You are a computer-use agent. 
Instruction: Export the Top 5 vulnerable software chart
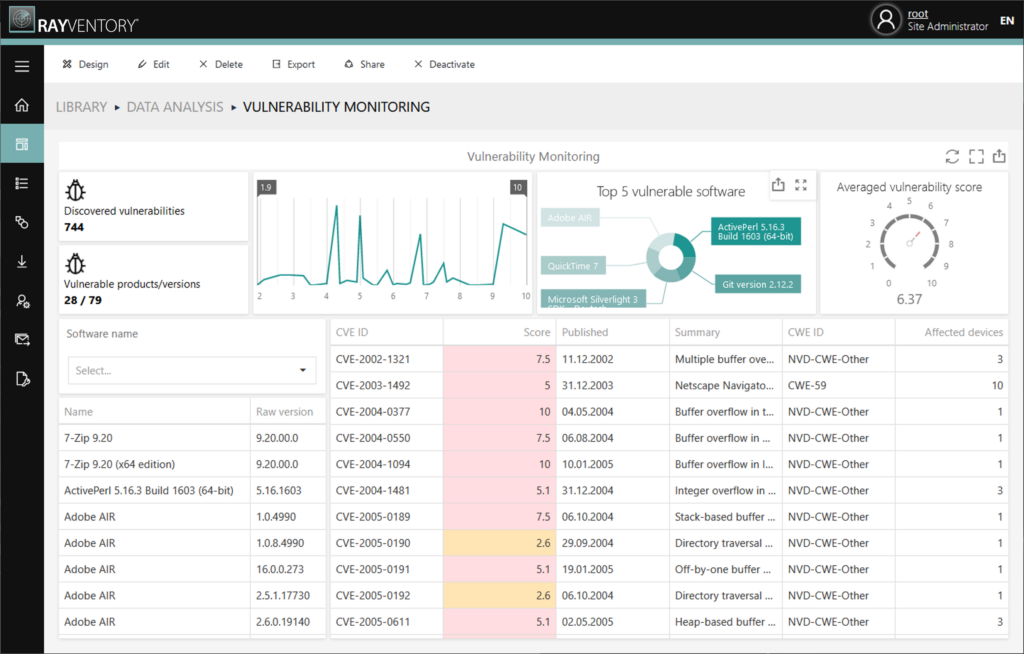pyautogui.click(x=778, y=185)
